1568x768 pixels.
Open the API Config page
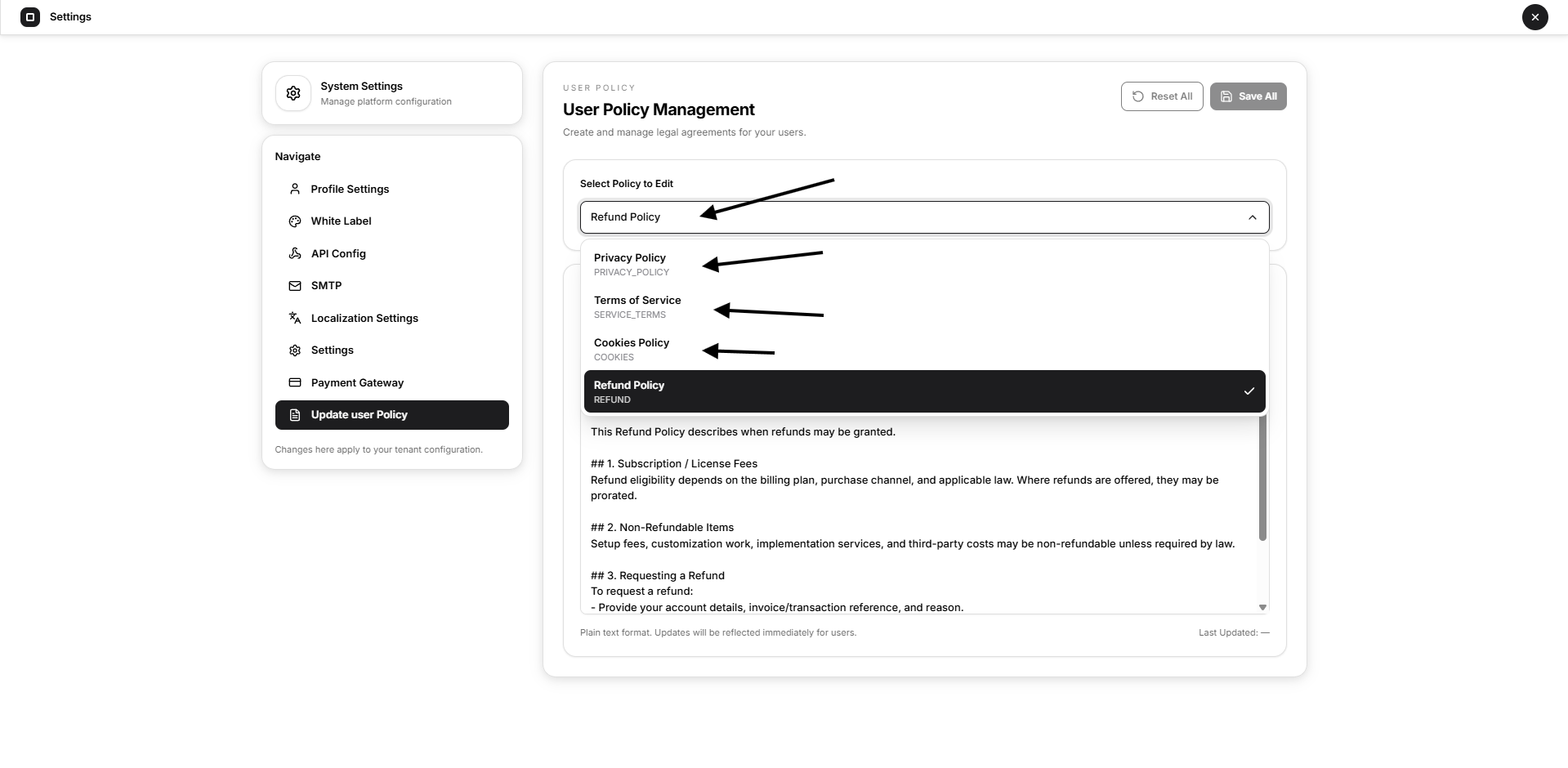[392, 253]
